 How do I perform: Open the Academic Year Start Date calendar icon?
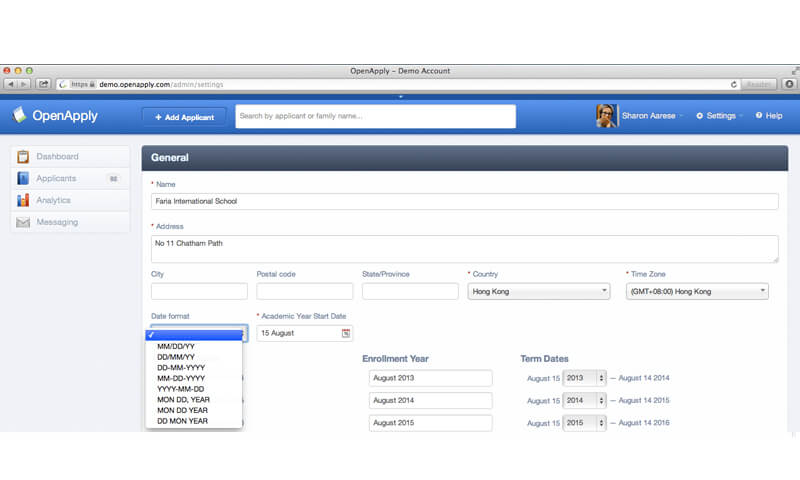point(346,333)
